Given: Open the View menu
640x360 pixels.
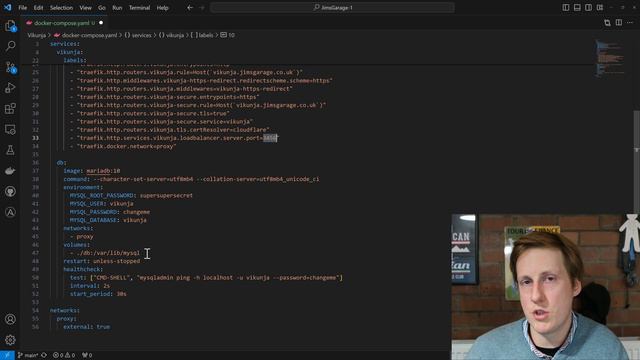Looking at the screenshot, I should pyautogui.click(x=85, y=7).
